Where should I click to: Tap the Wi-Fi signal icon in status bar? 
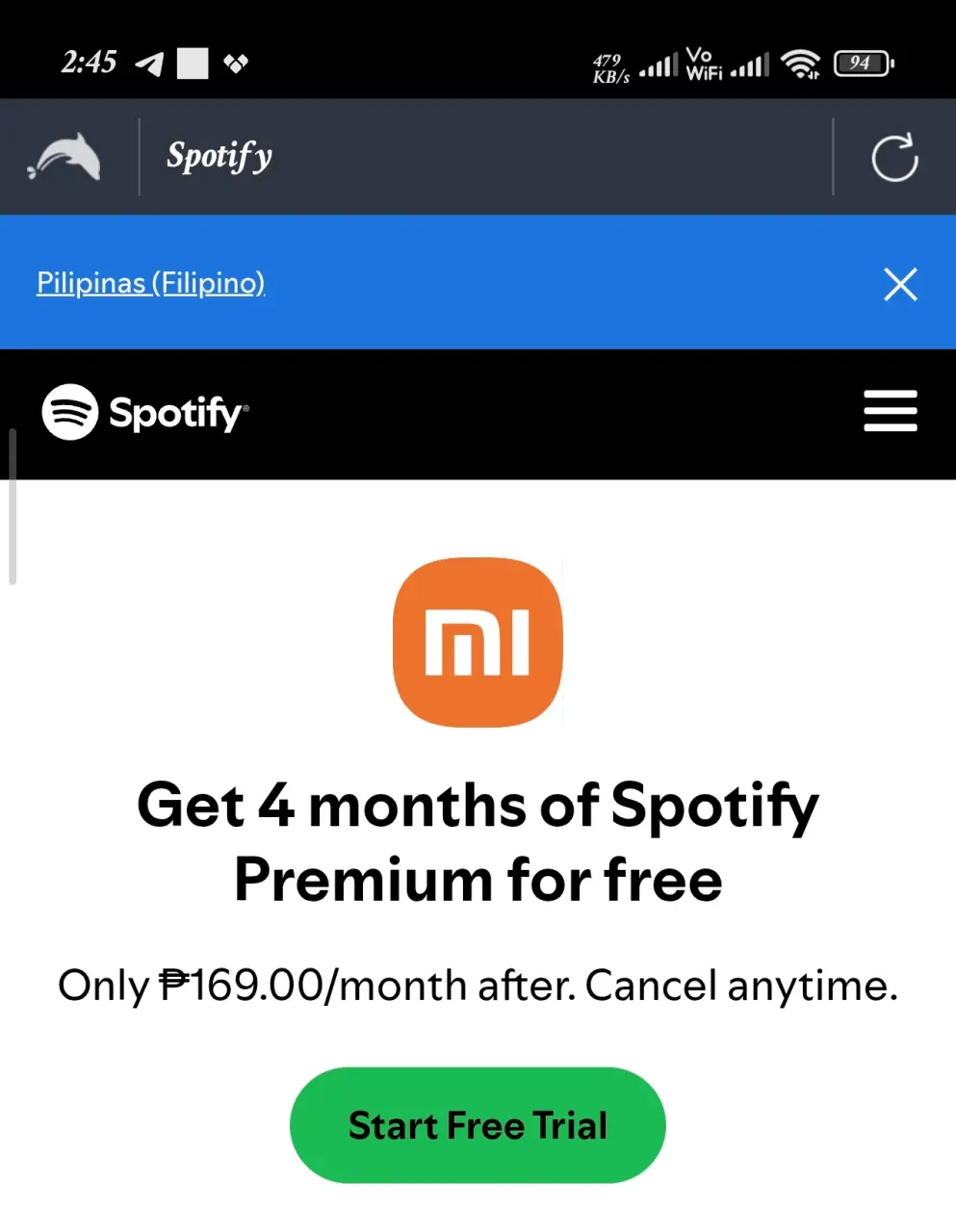(801, 64)
